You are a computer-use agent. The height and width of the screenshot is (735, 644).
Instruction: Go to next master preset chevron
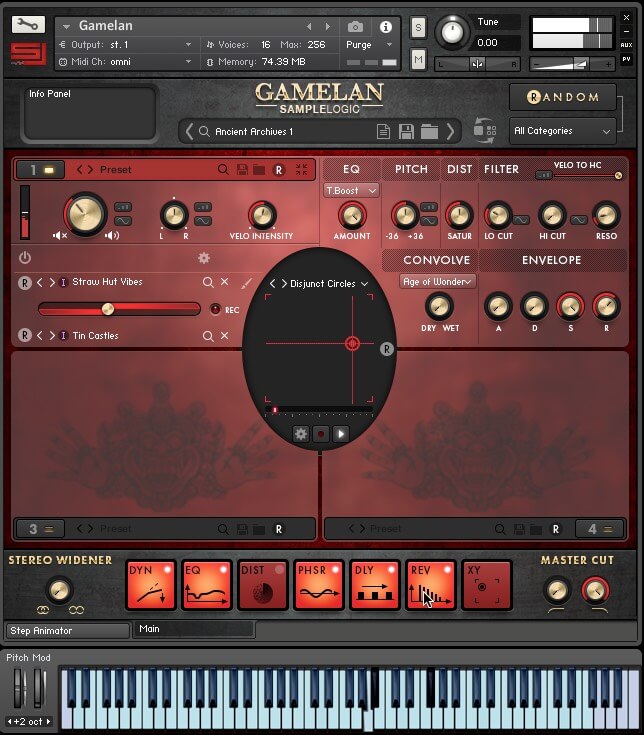click(x=450, y=132)
